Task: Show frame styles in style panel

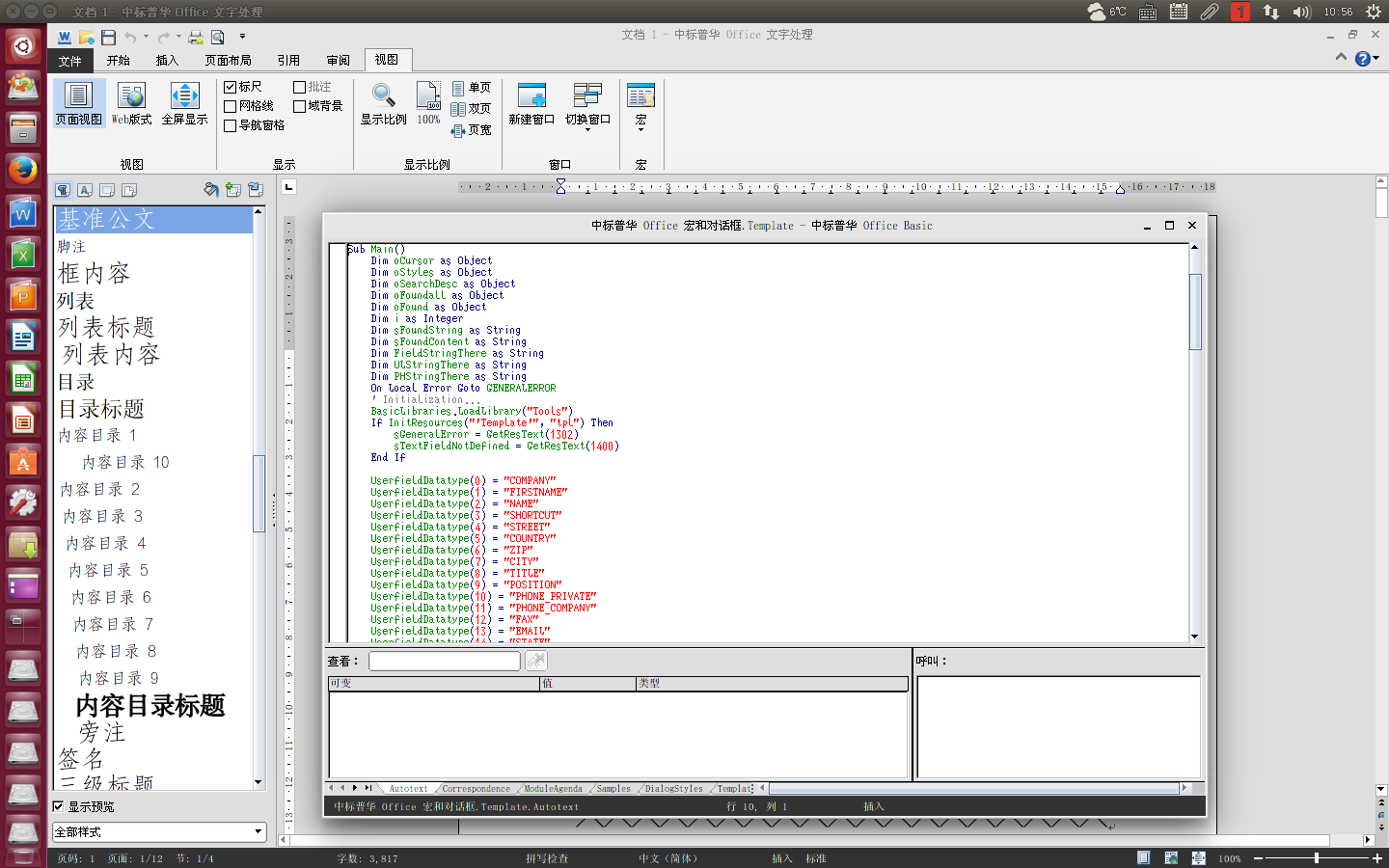Action: tap(107, 190)
